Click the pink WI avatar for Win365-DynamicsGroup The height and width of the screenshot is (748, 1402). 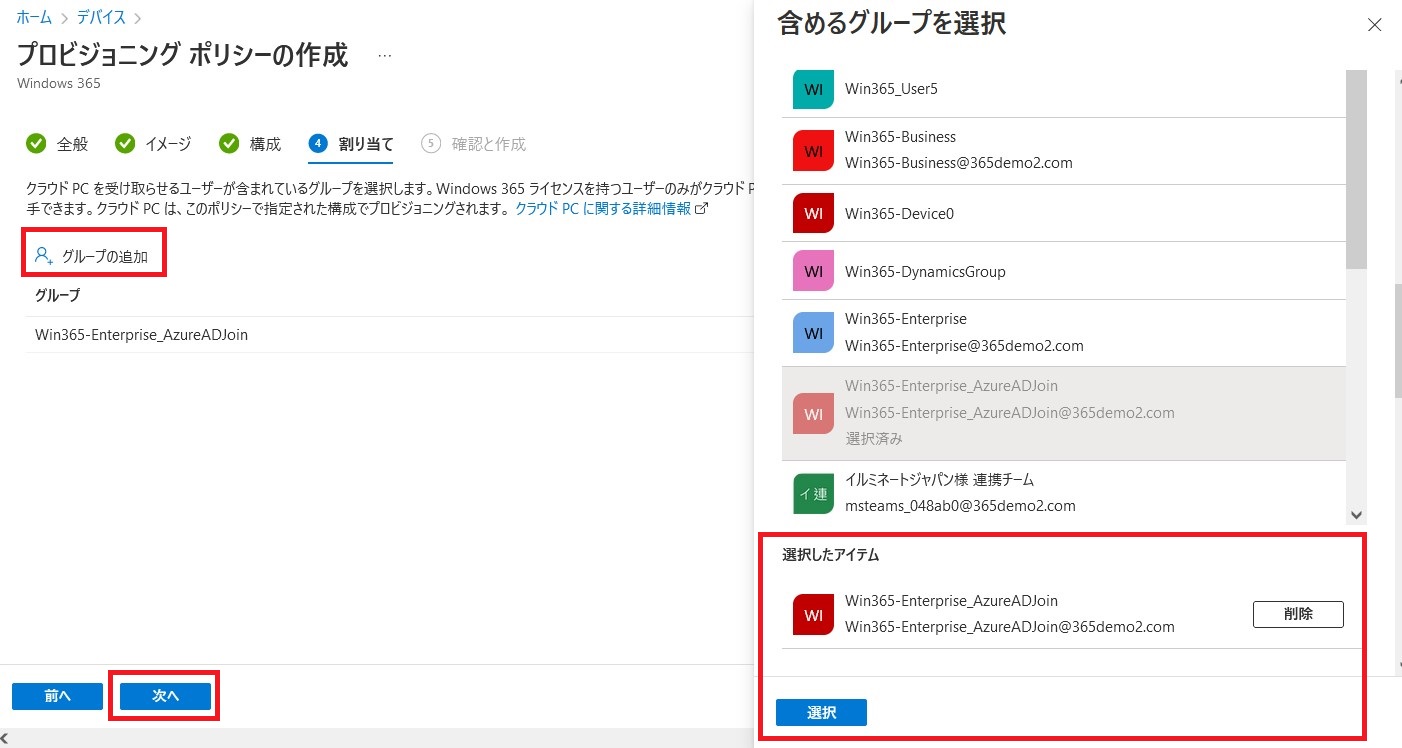coord(813,271)
